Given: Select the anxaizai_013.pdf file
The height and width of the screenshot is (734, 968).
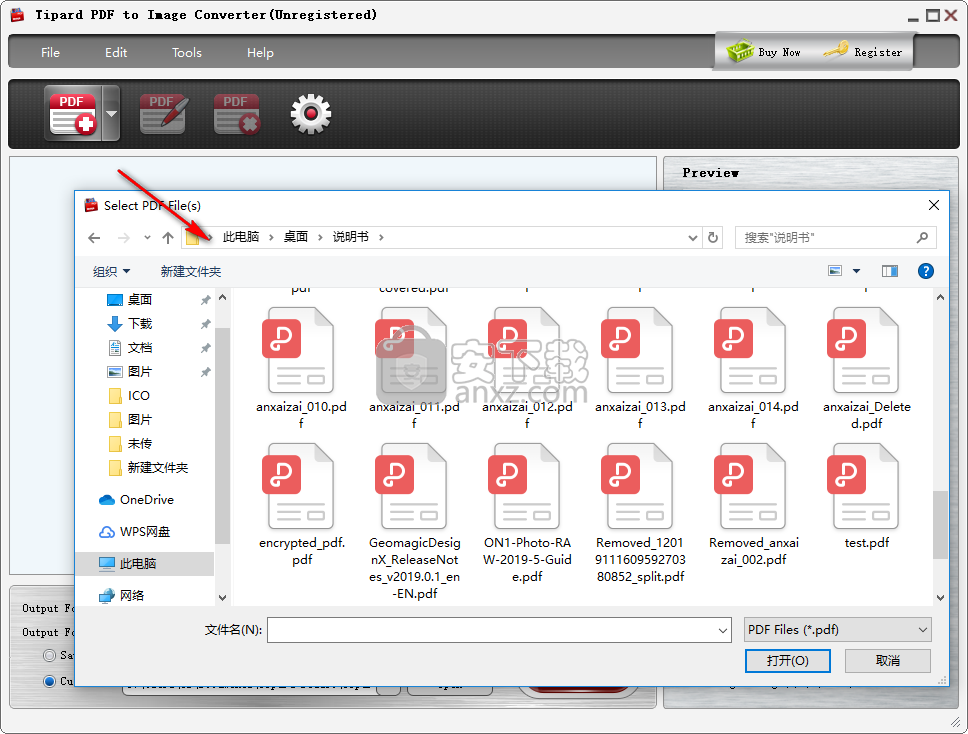Looking at the screenshot, I should pyautogui.click(x=640, y=369).
